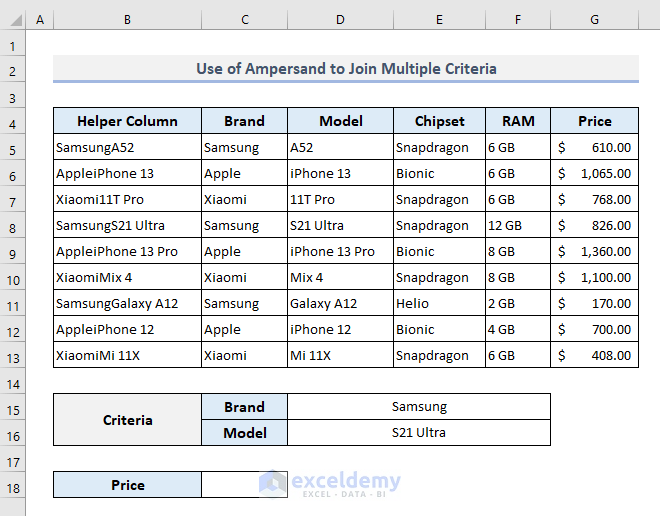Click the Brand header cell in row 4

pyautogui.click(x=245, y=121)
